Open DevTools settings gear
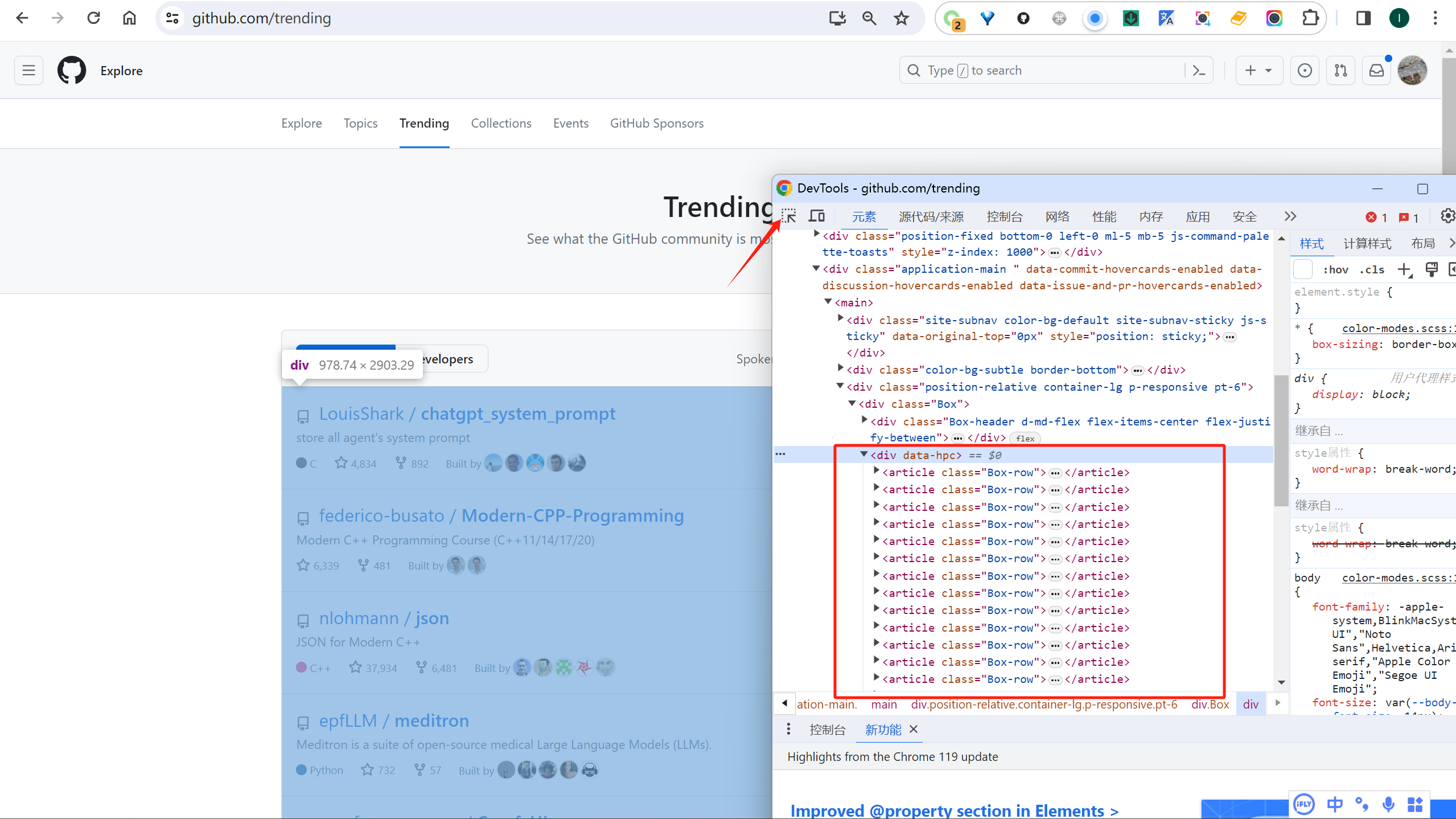Viewport: 1456px width, 819px height. click(x=1446, y=216)
